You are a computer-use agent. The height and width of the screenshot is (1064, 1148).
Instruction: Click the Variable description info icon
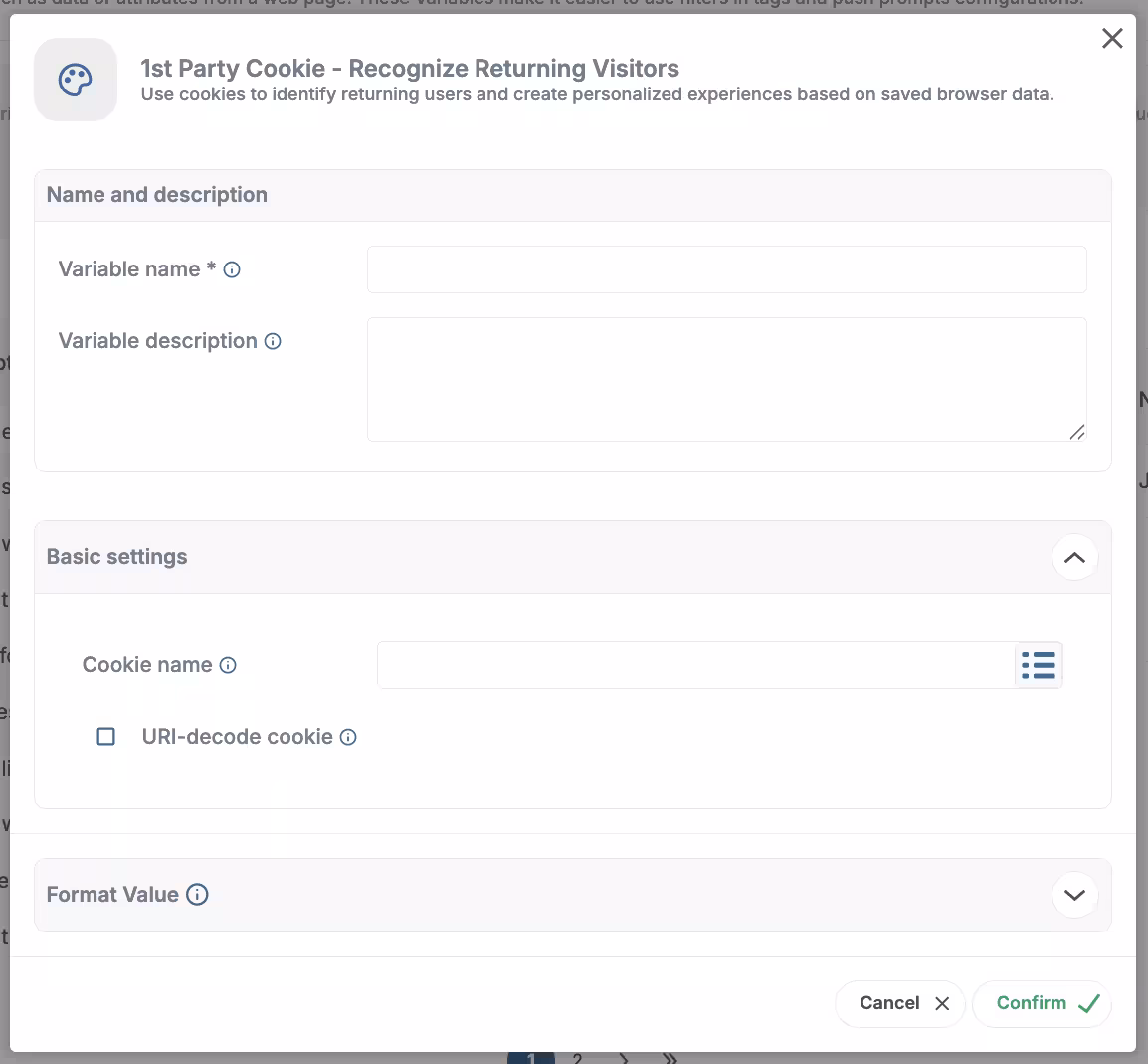[x=273, y=341]
